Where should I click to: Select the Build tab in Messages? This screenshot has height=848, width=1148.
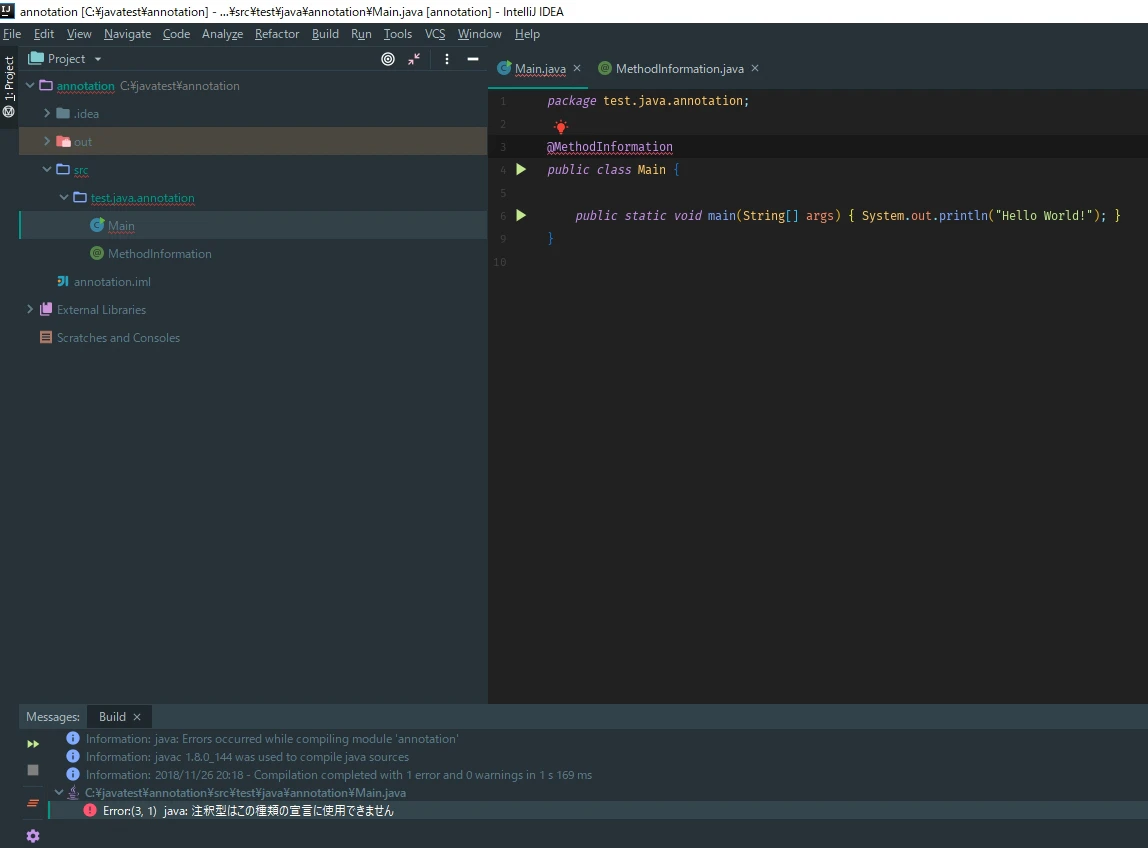112,717
